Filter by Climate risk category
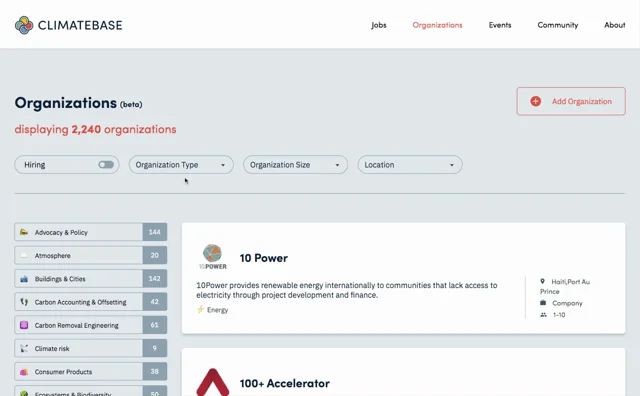640x396 pixels. click(91, 349)
